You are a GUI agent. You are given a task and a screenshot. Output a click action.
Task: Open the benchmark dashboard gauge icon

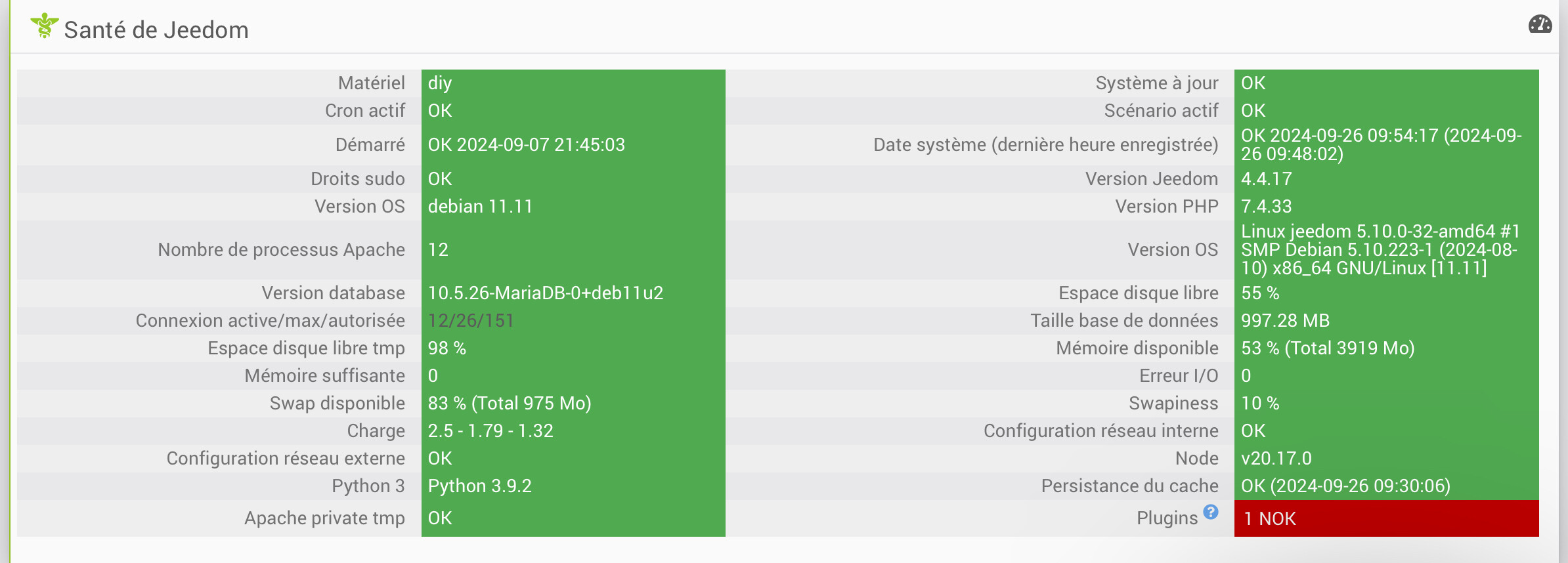pos(1540,25)
